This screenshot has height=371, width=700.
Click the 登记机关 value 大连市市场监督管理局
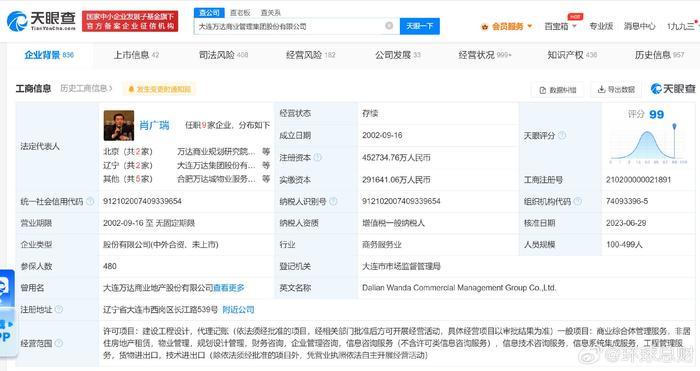(x=401, y=267)
